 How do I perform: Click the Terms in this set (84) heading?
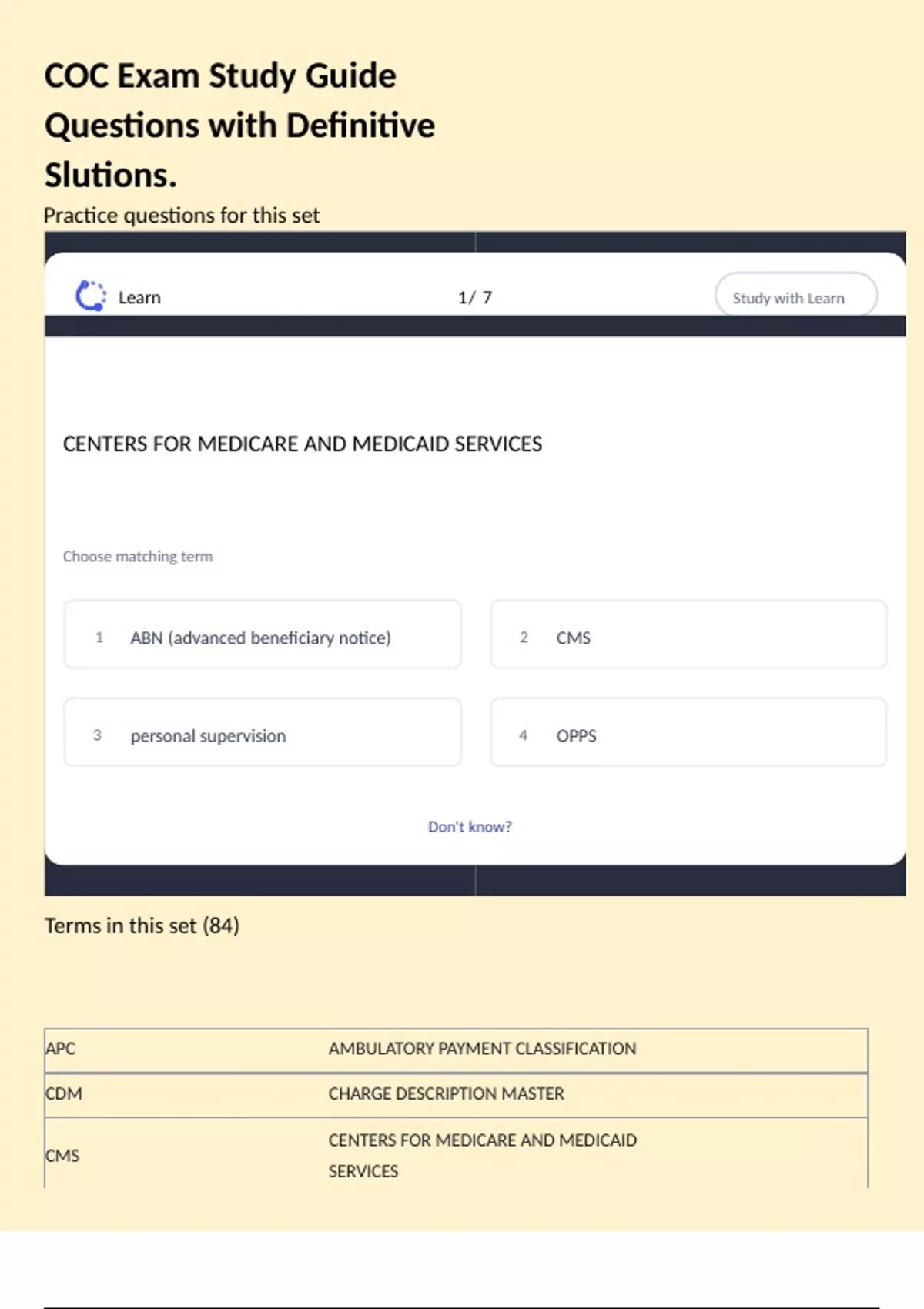point(142,926)
